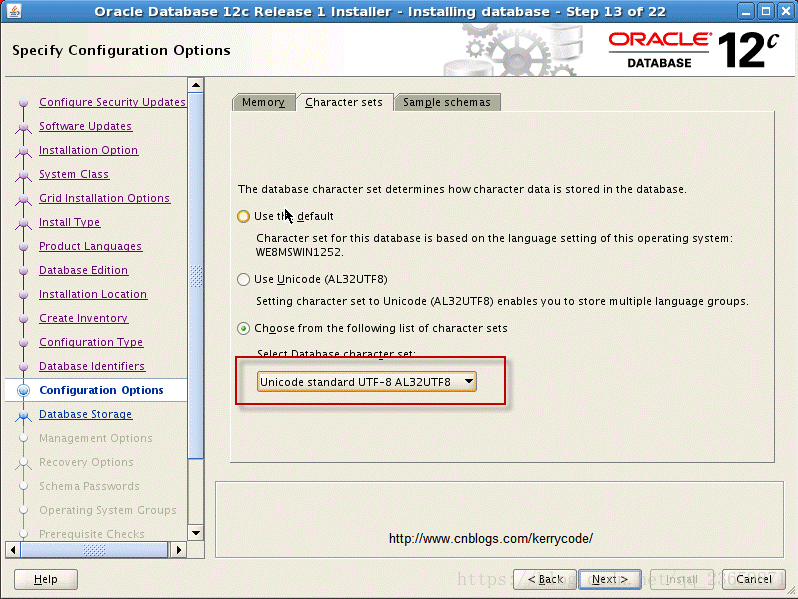Screen dimensions: 798x599
Task: Go to Database Edition step
Action: (x=83, y=270)
